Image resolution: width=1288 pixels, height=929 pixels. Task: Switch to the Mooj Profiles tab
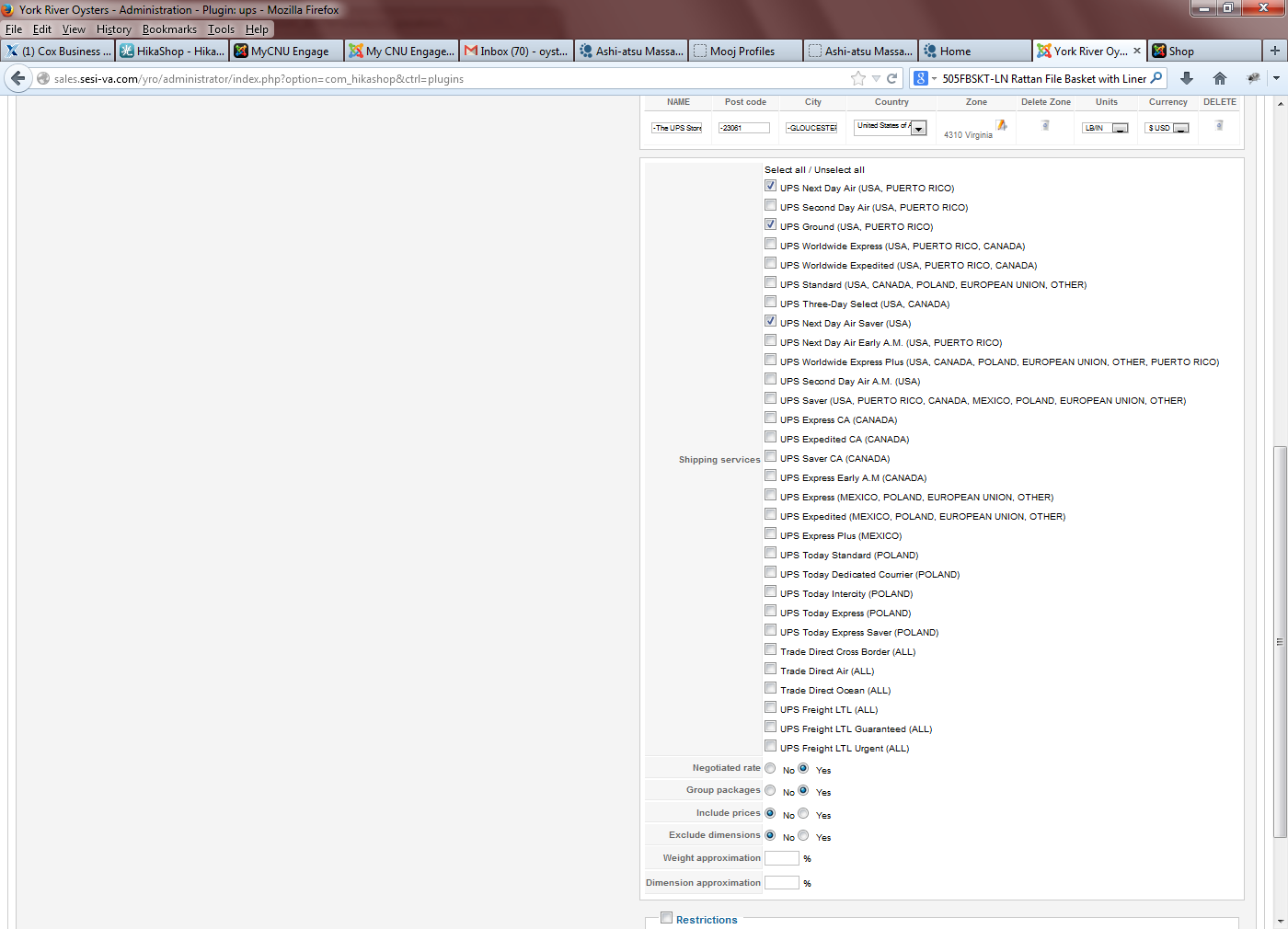(x=744, y=51)
